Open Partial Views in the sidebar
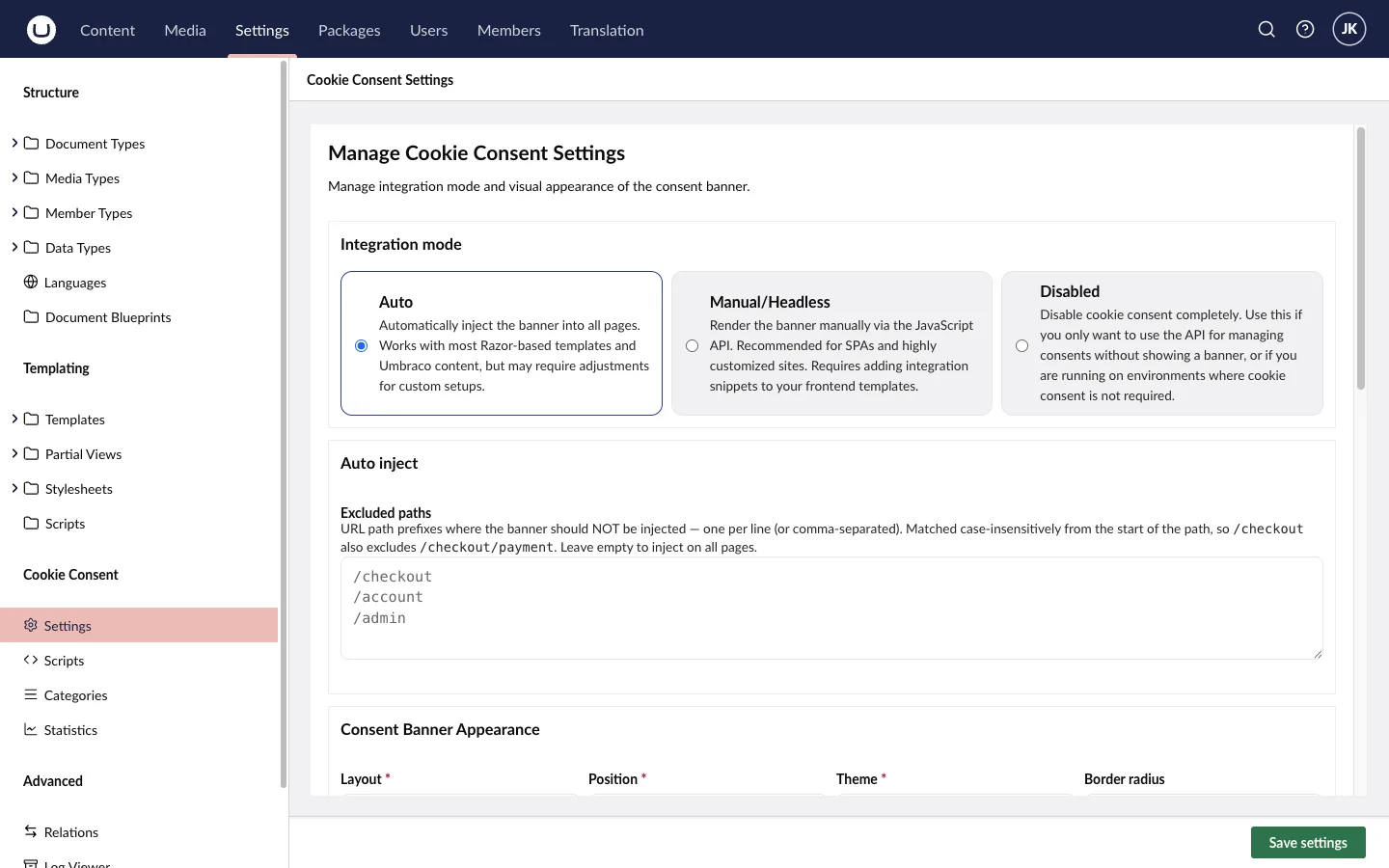 pos(83,454)
